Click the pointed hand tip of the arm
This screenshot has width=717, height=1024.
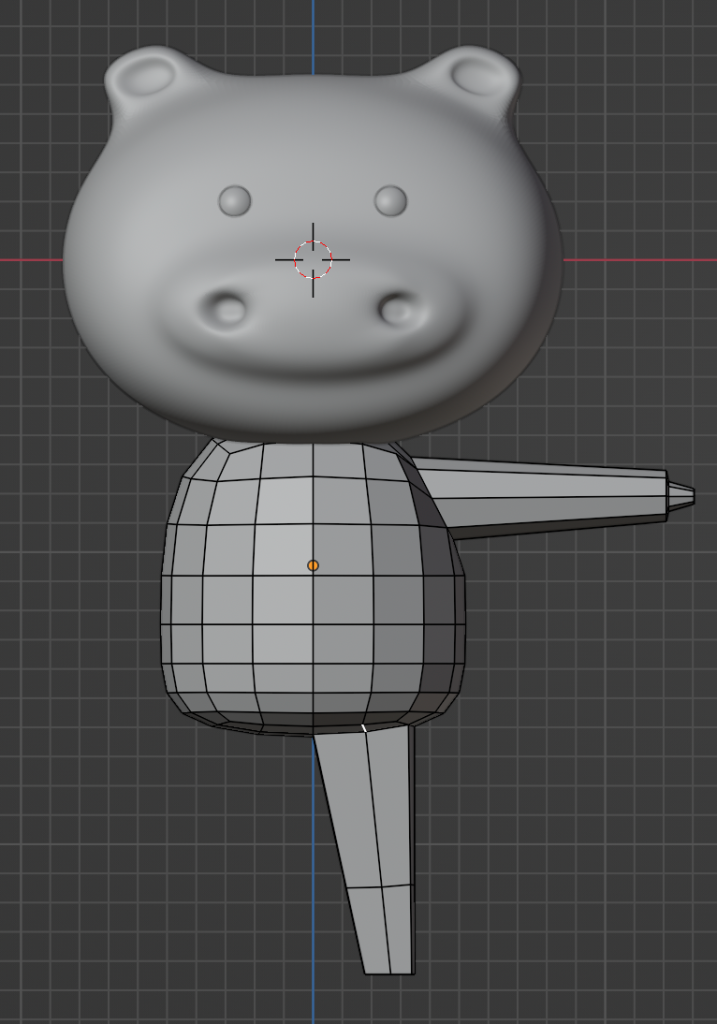click(x=681, y=495)
